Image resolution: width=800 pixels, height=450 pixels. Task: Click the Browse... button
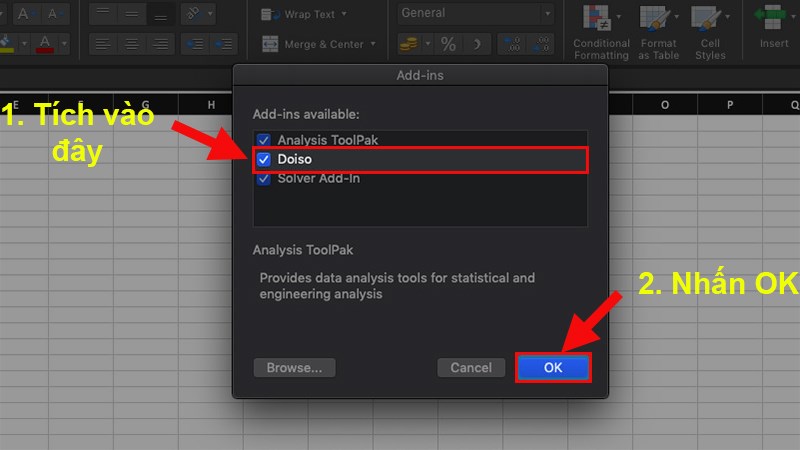tap(294, 367)
